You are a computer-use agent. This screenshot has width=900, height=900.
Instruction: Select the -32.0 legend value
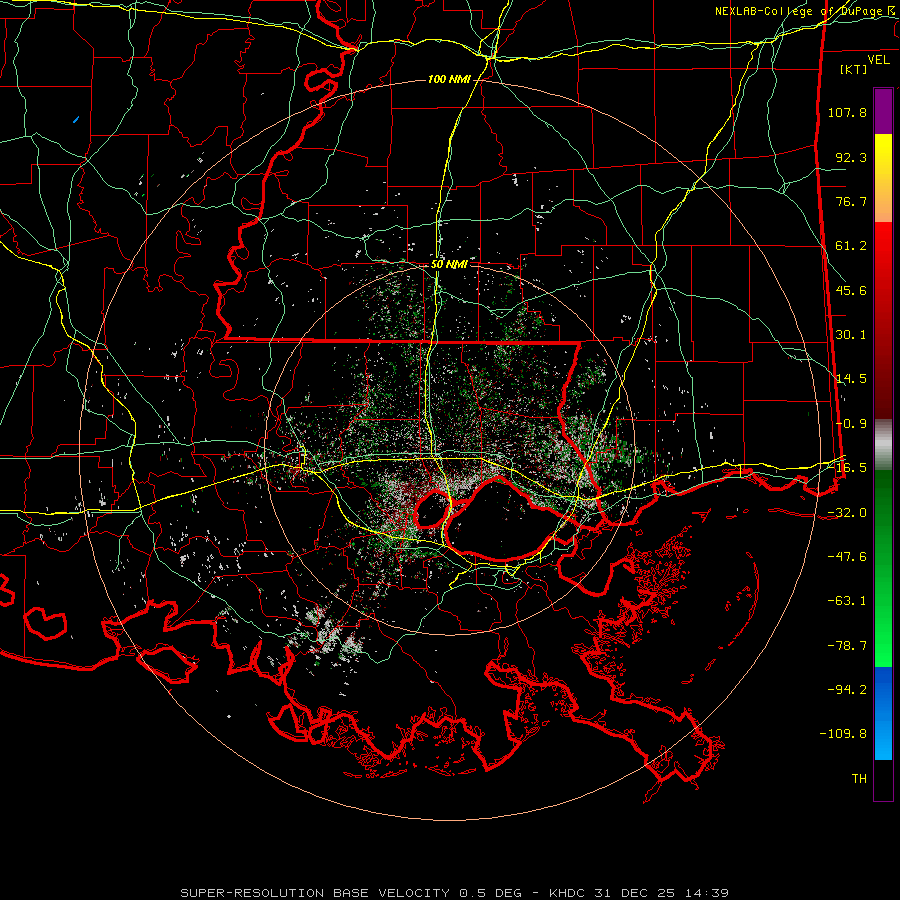(847, 513)
